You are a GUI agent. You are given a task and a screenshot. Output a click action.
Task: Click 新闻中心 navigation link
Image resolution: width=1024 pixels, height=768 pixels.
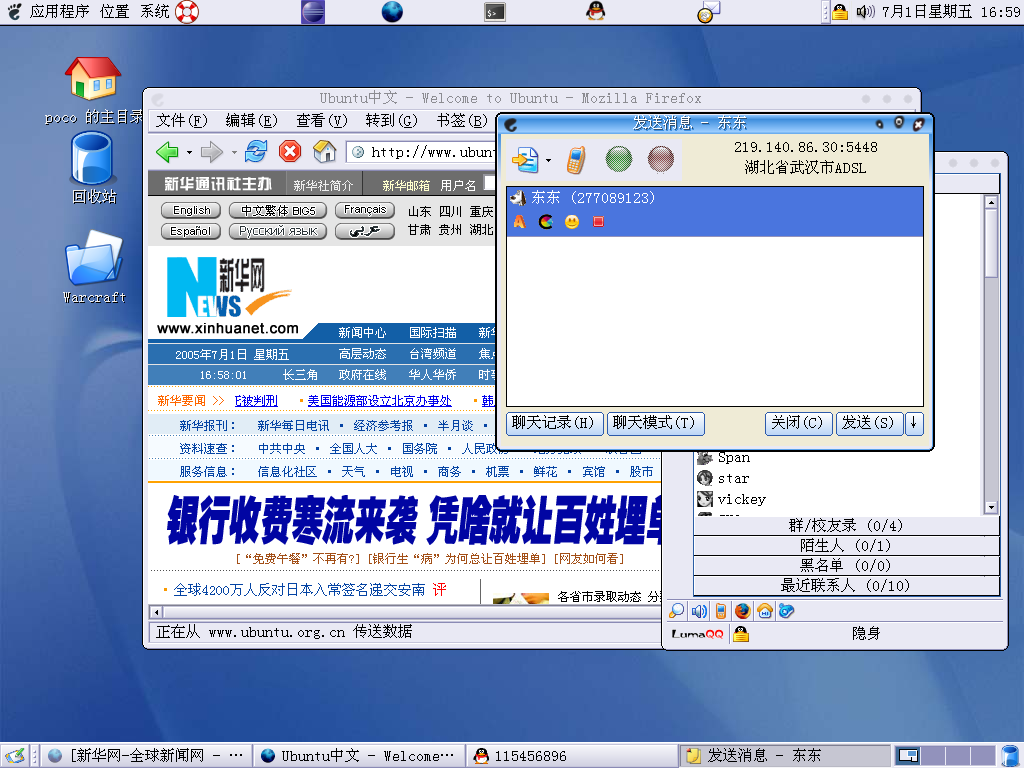[x=362, y=333]
